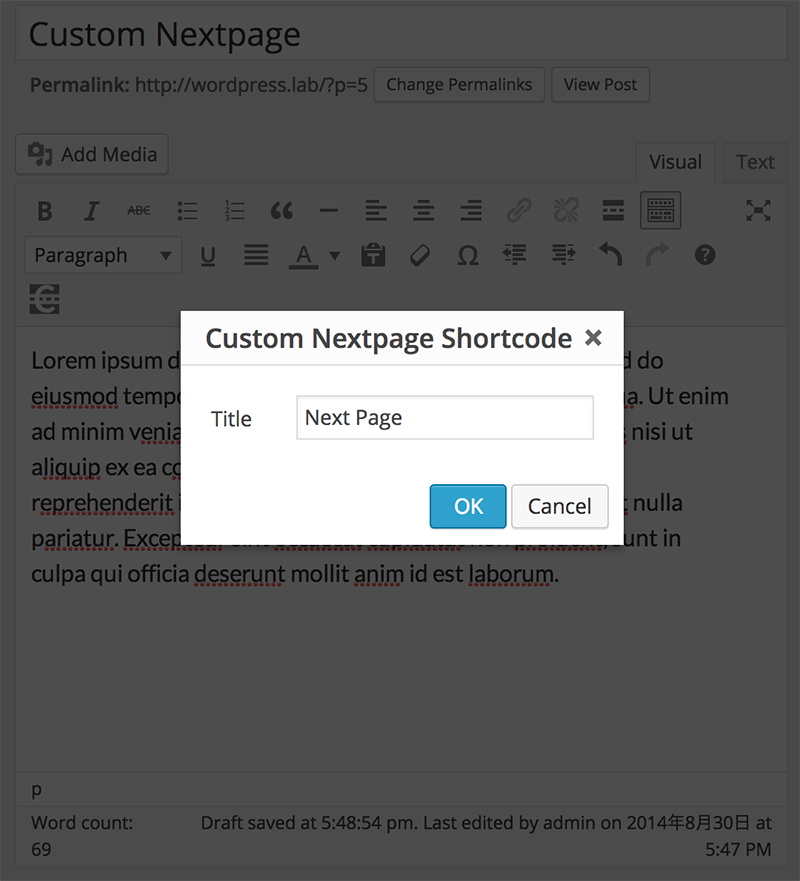Image resolution: width=800 pixels, height=881 pixels.
Task: Apply italic formatting
Action: pyautogui.click(x=92, y=211)
